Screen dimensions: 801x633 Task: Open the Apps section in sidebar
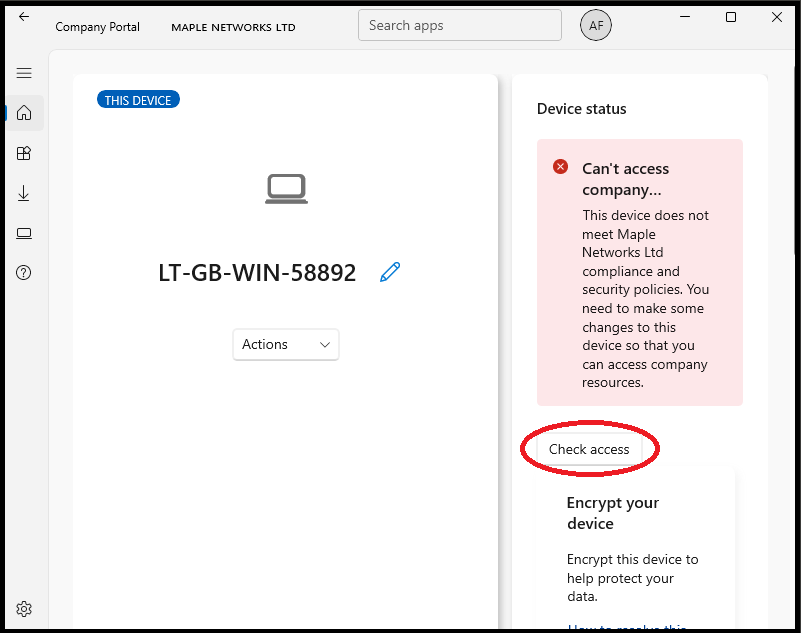(x=24, y=153)
